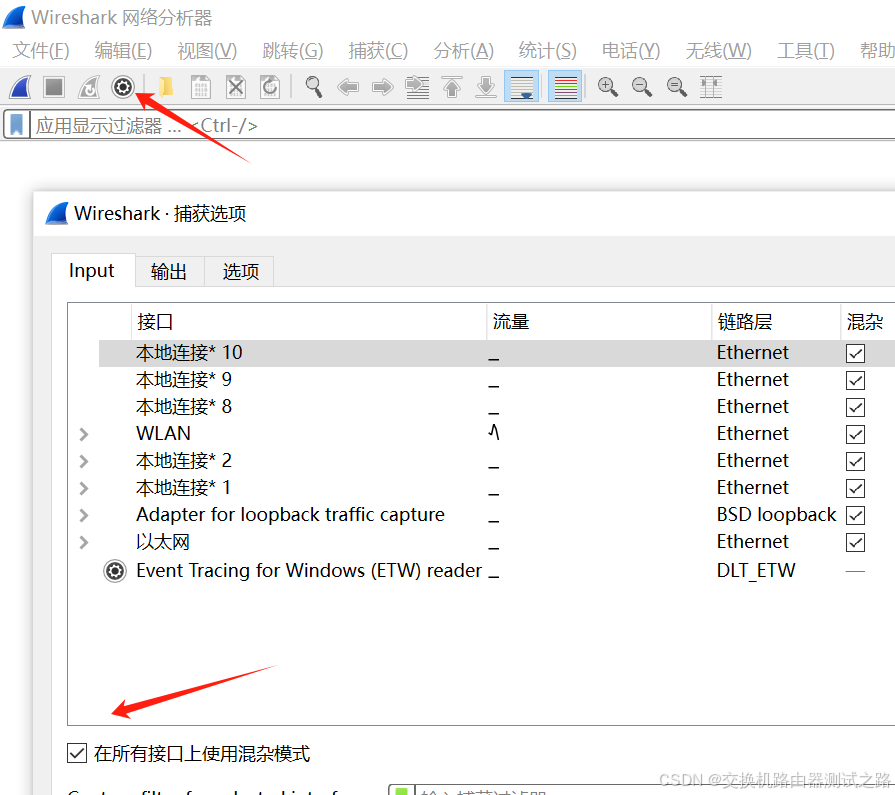Sort by 链路层 column header
The height and width of the screenshot is (795, 895).
click(x=776, y=322)
